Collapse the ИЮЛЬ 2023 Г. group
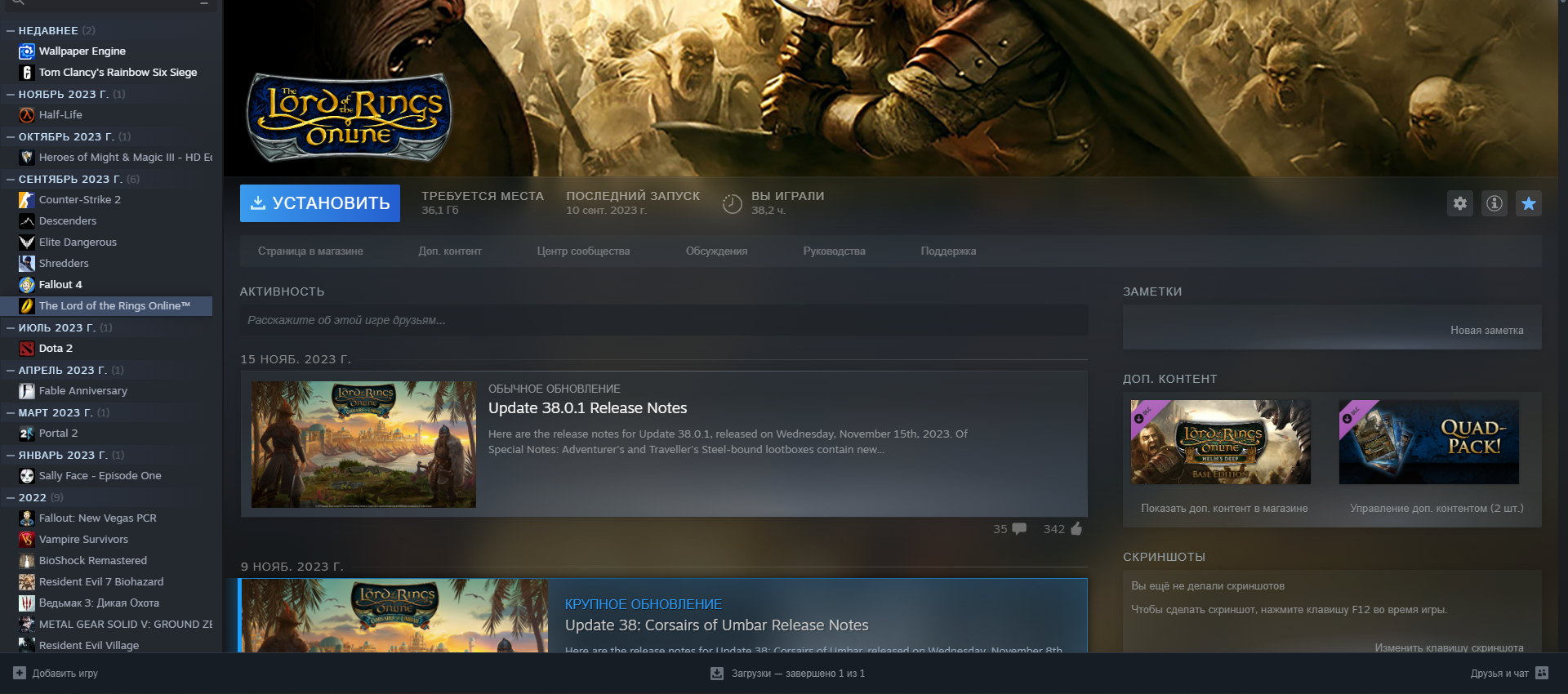Image resolution: width=1568 pixels, height=694 pixels. pyautogui.click(x=11, y=328)
